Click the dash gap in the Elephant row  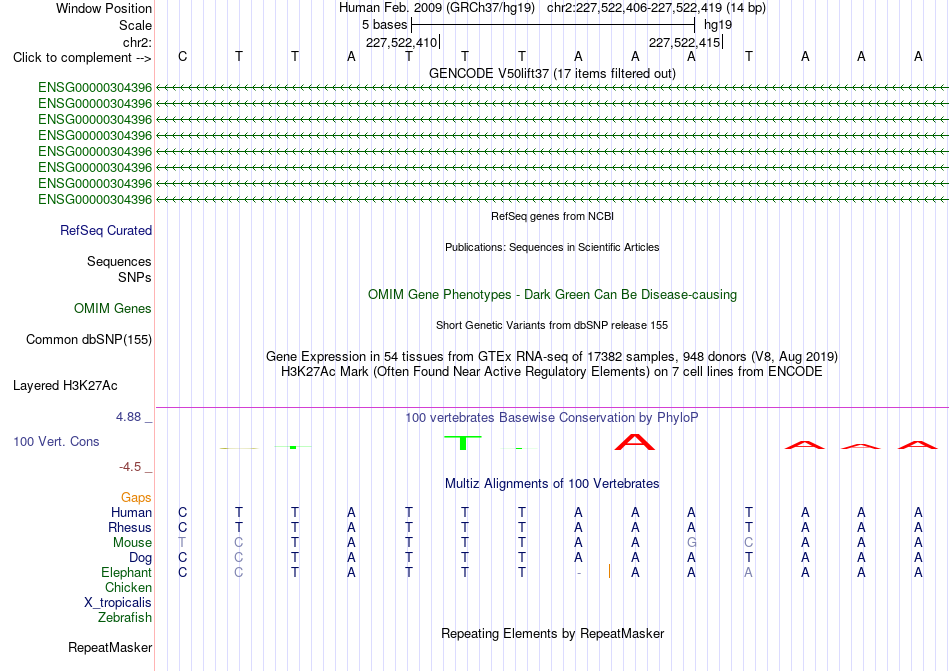(x=579, y=573)
